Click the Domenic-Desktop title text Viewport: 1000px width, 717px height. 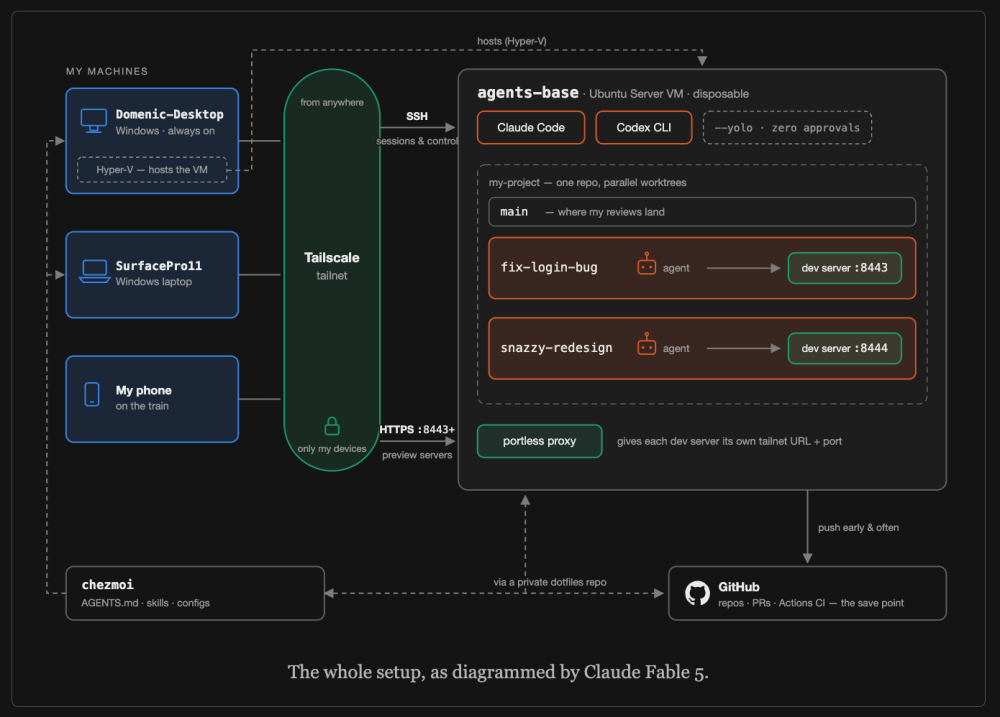point(170,114)
